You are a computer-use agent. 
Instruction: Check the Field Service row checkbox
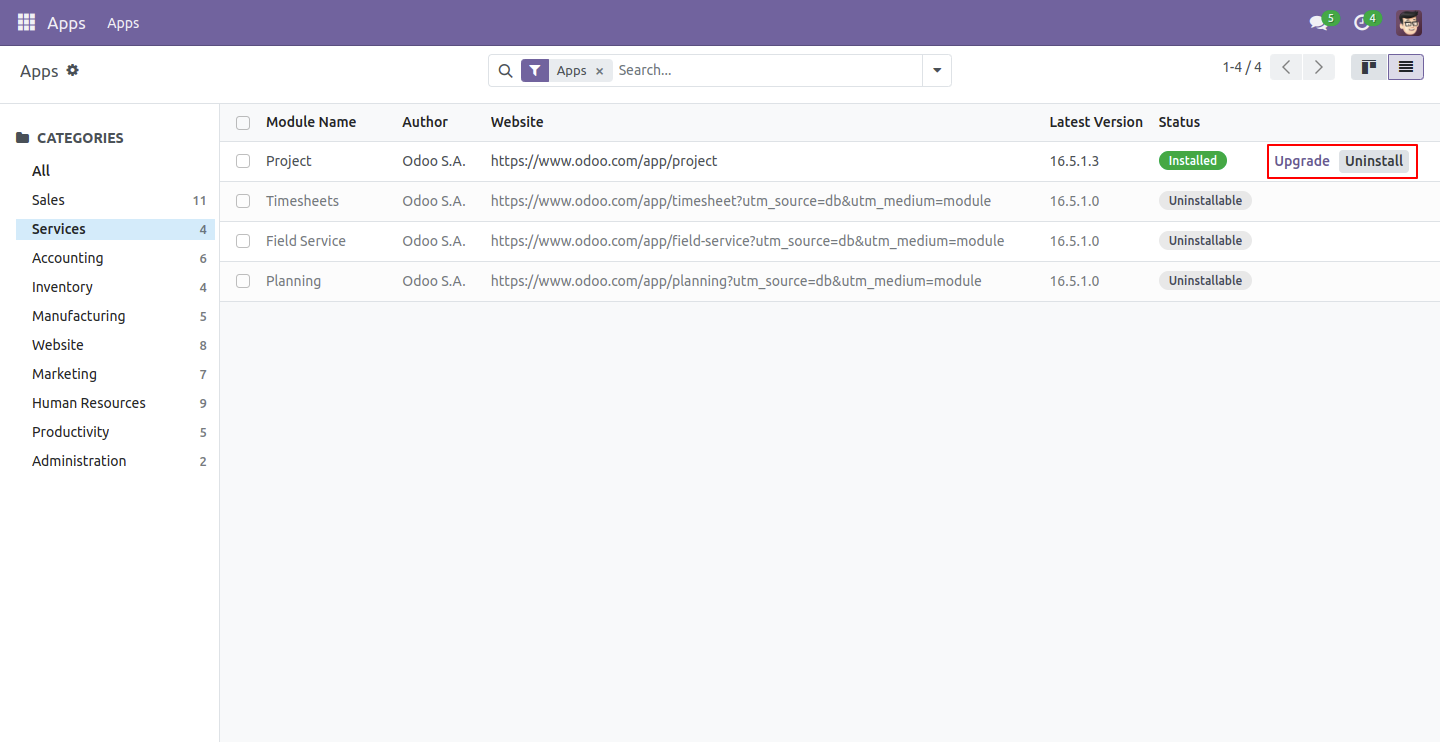pyautogui.click(x=243, y=241)
